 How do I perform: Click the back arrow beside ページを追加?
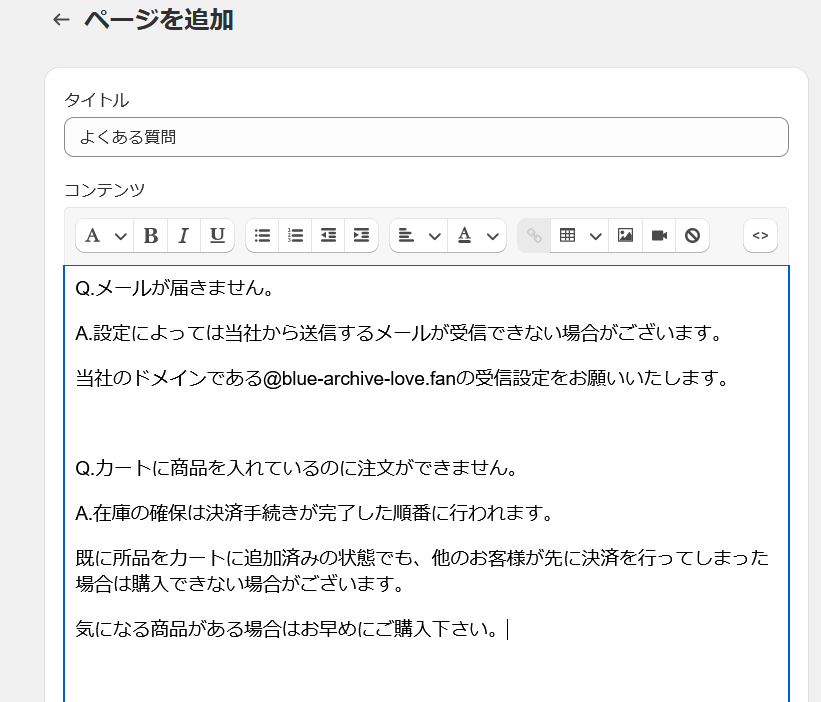(62, 20)
